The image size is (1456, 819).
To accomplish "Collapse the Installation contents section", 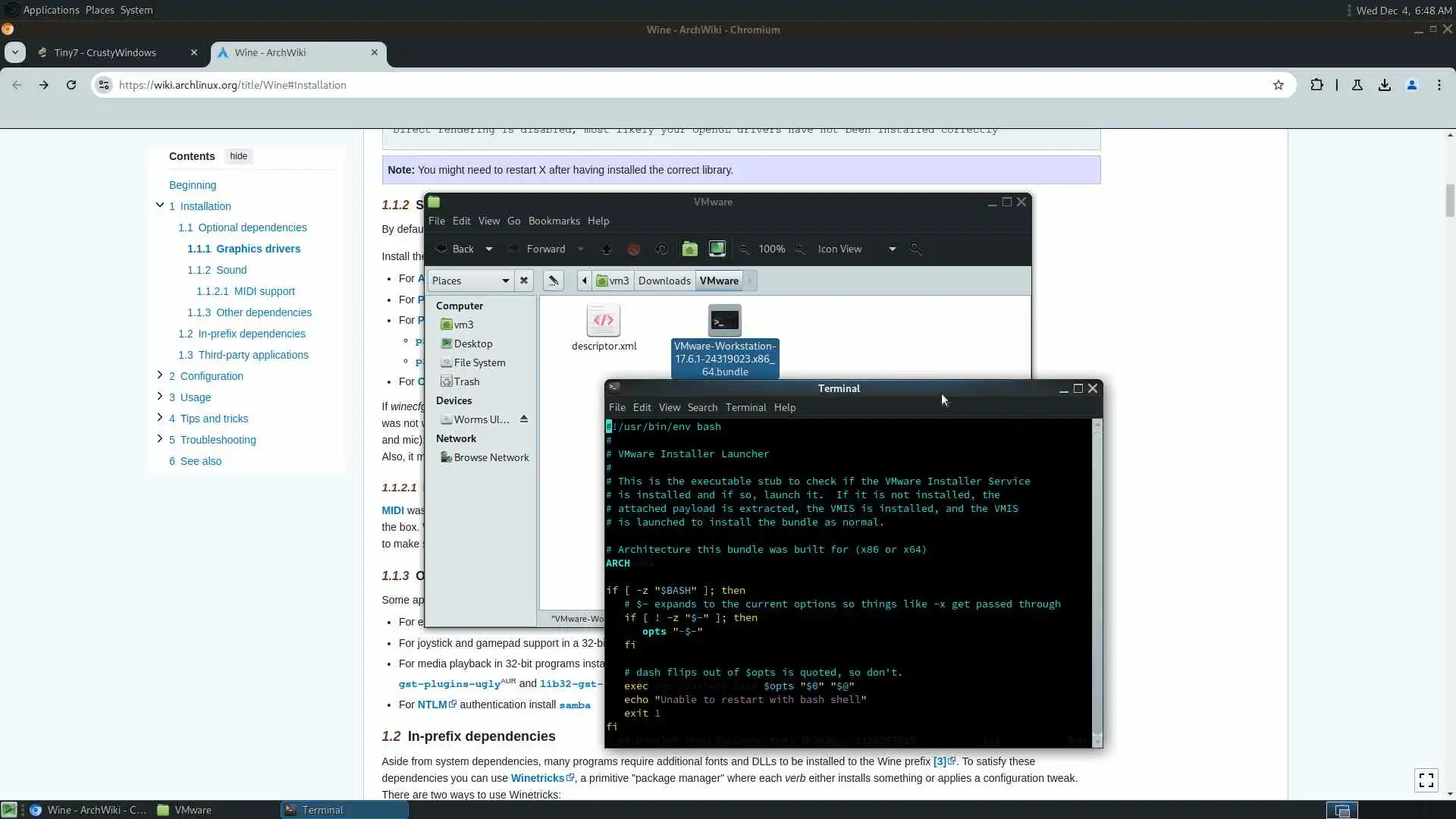I will 160,205.
